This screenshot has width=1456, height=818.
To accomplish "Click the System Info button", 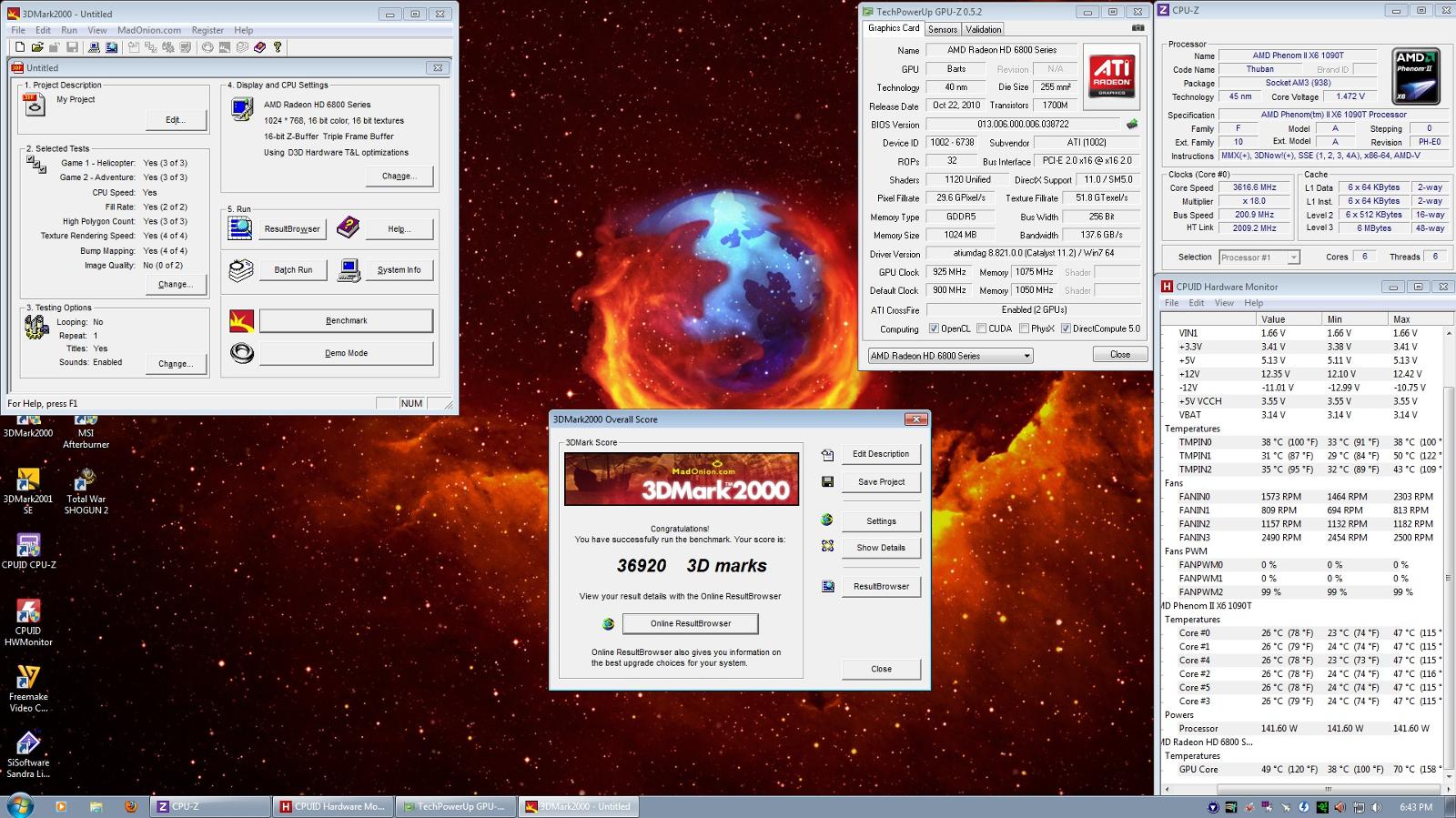I will (399, 270).
